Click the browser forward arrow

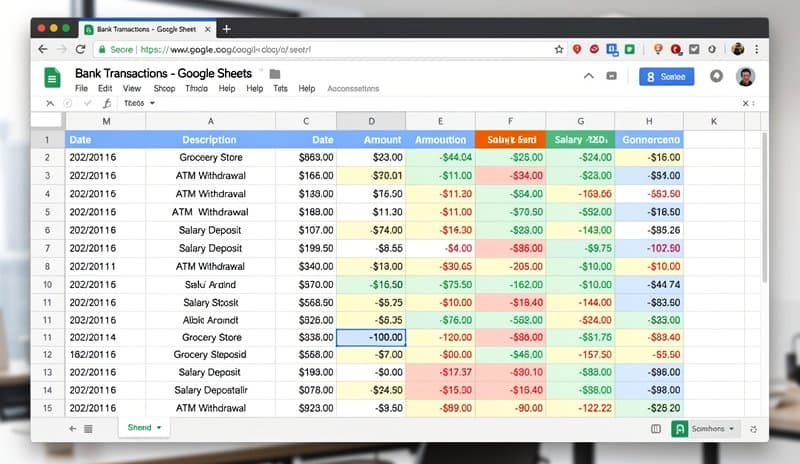coord(62,50)
